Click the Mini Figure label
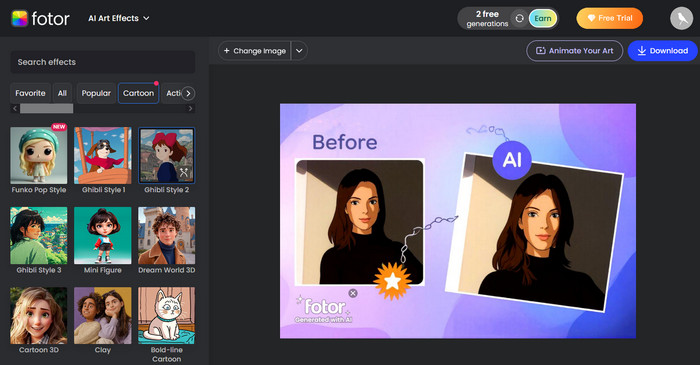The image size is (700, 365). pos(103,270)
